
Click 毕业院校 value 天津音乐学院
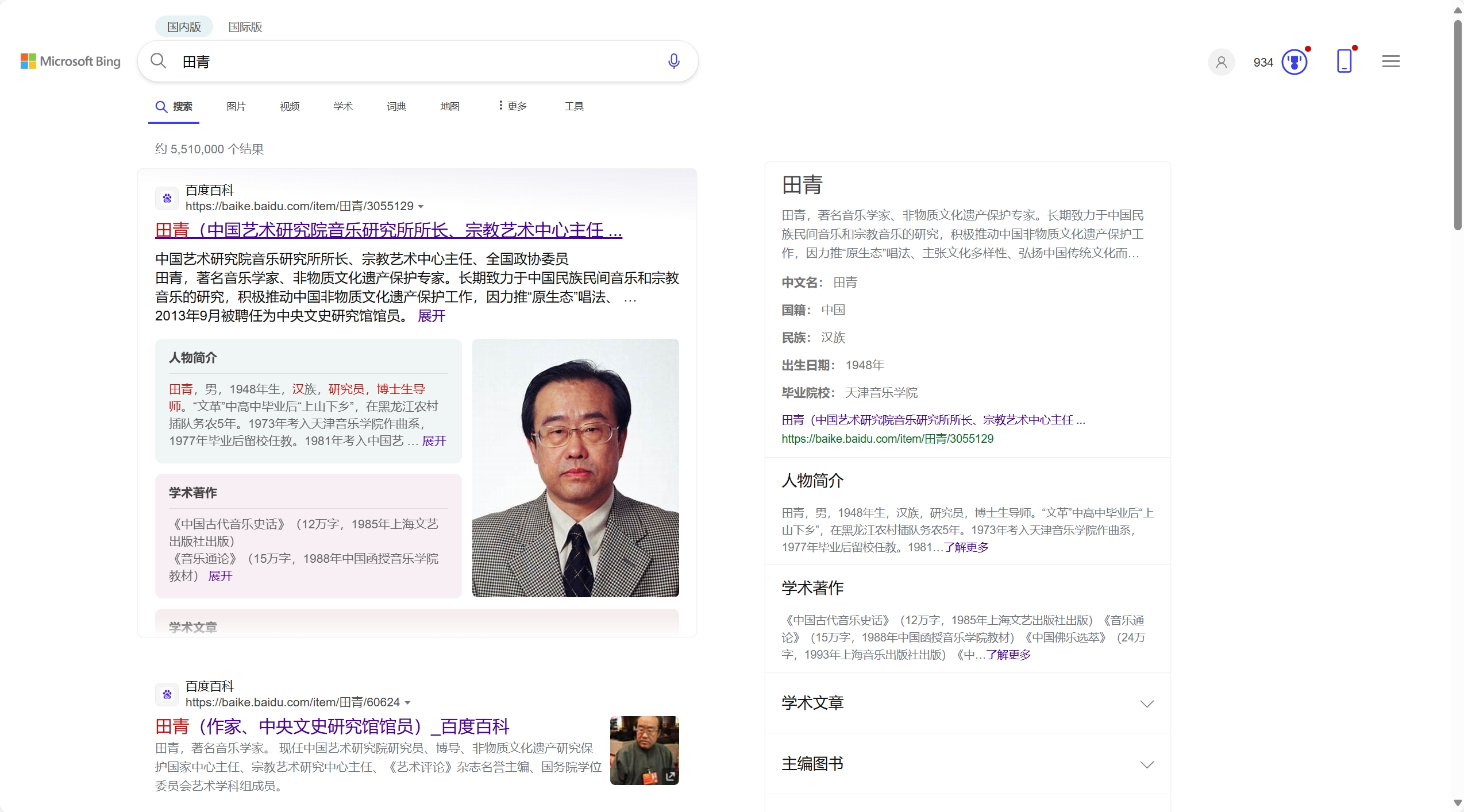point(881,393)
